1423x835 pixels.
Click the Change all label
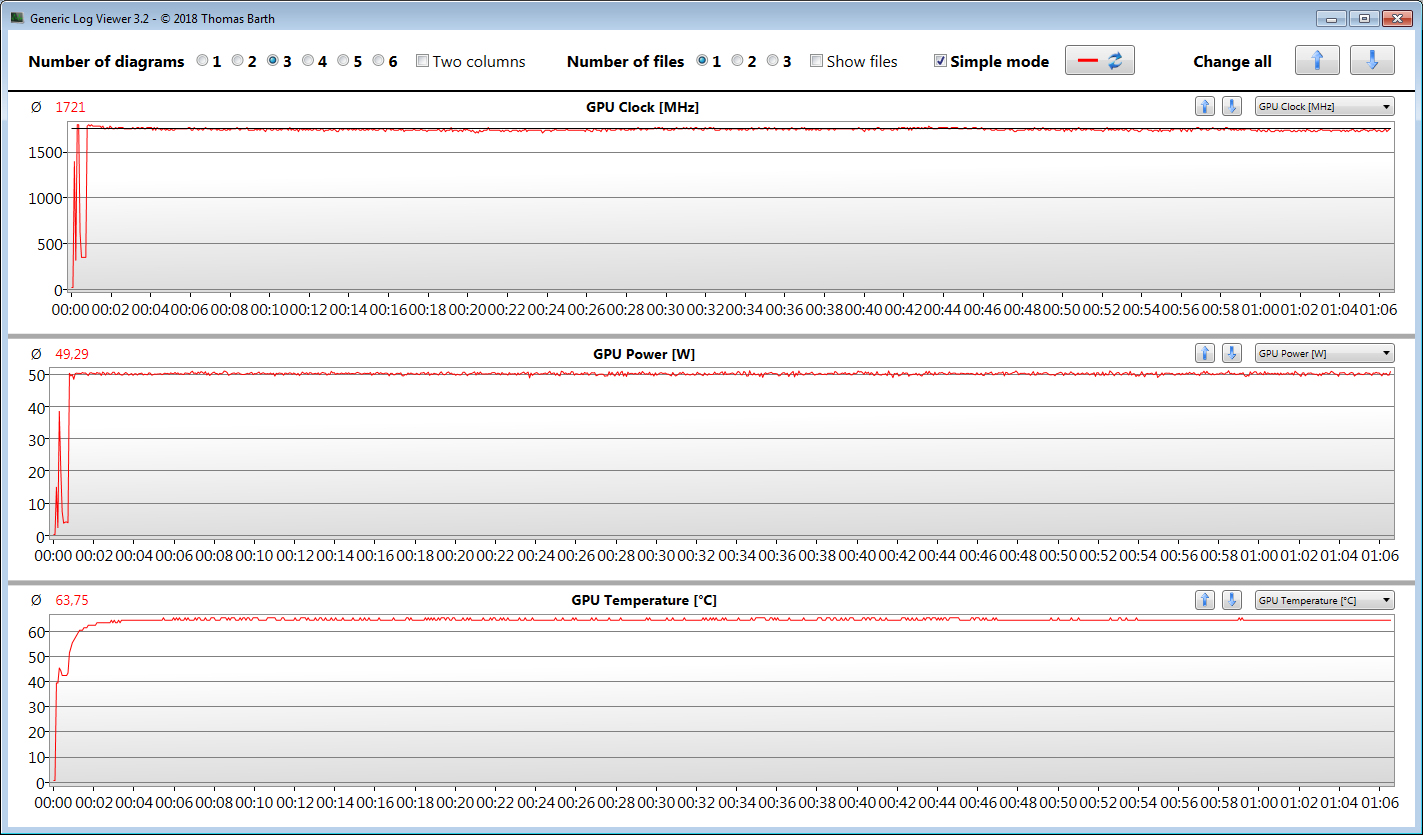click(1232, 62)
